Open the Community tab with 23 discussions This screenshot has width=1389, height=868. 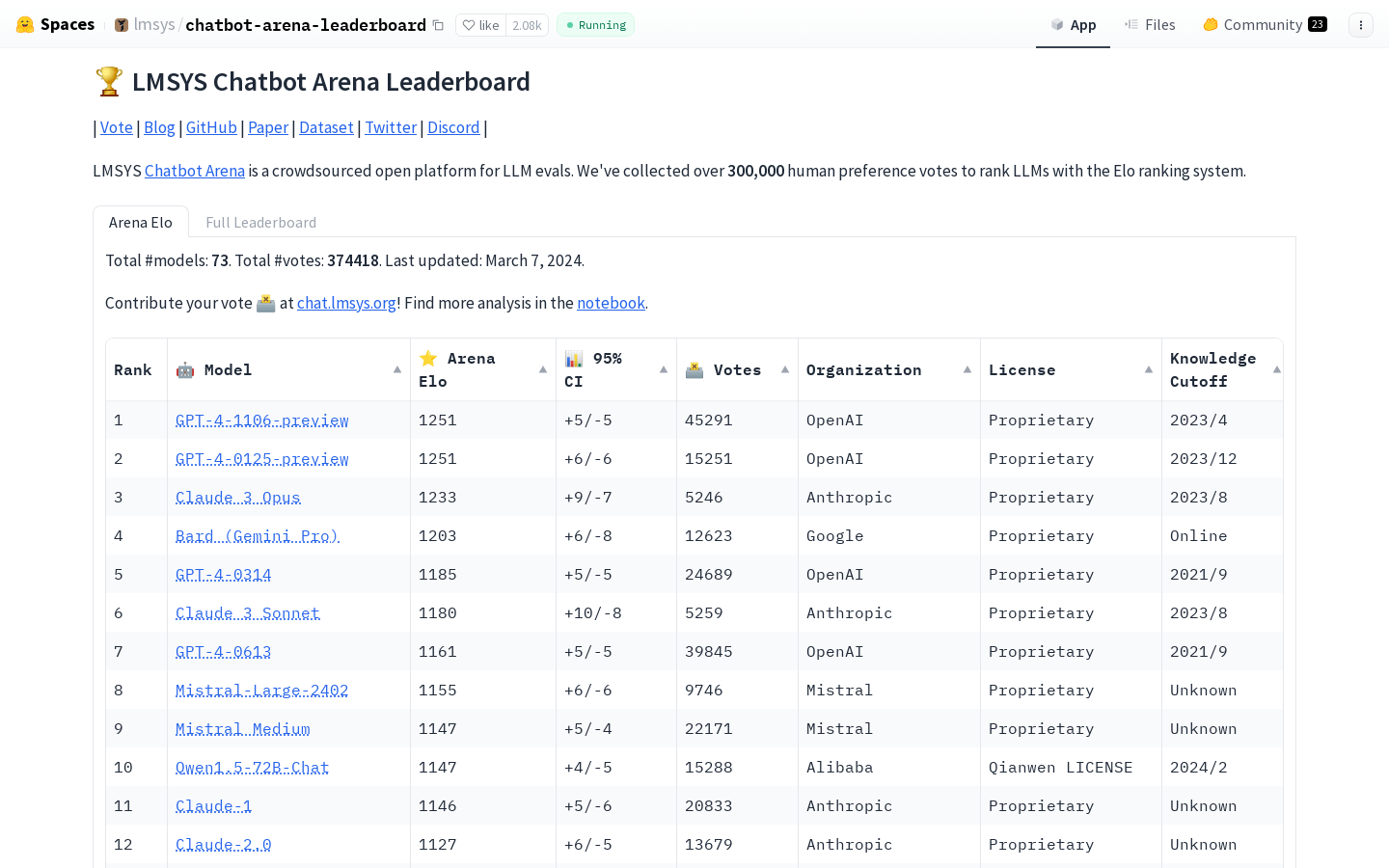click(x=1264, y=24)
